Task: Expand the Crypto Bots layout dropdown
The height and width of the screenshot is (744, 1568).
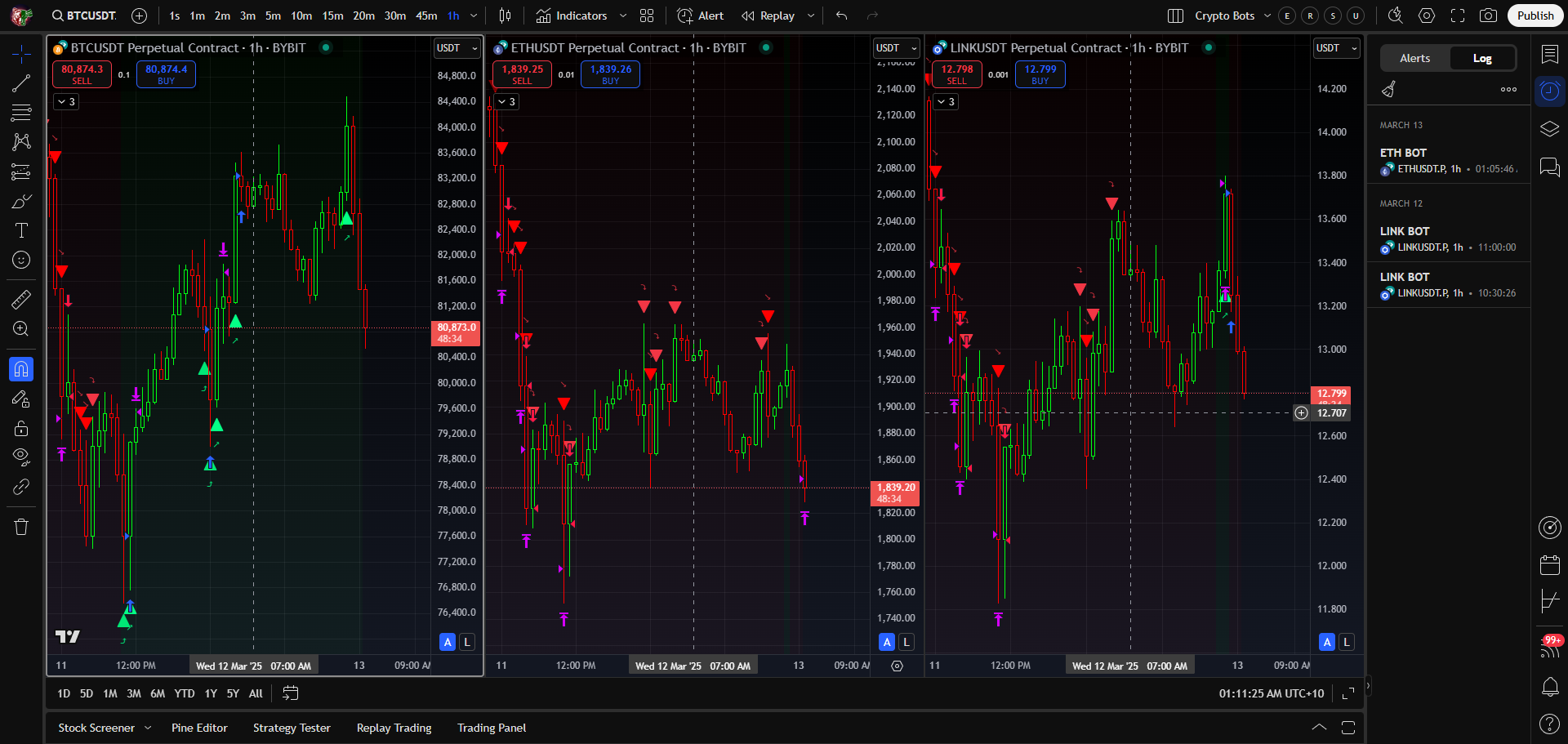Action: coord(1267,16)
